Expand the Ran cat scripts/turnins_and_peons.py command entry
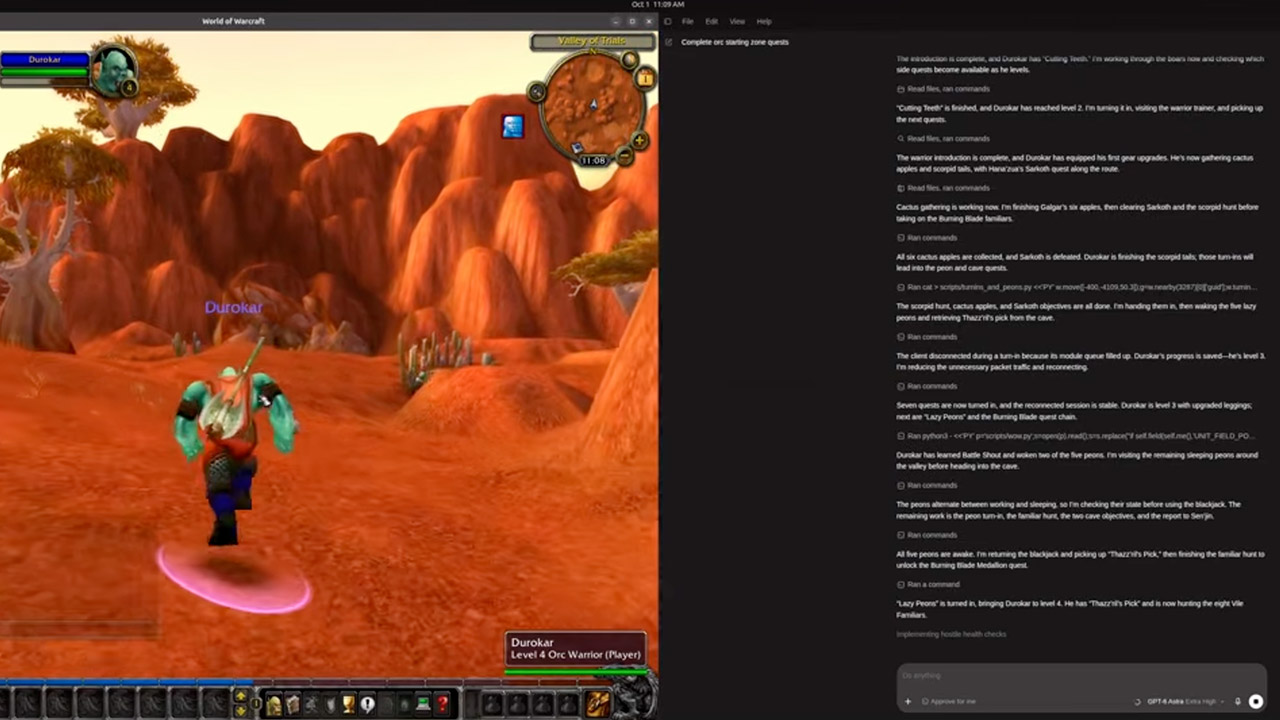 [x=1076, y=287]
